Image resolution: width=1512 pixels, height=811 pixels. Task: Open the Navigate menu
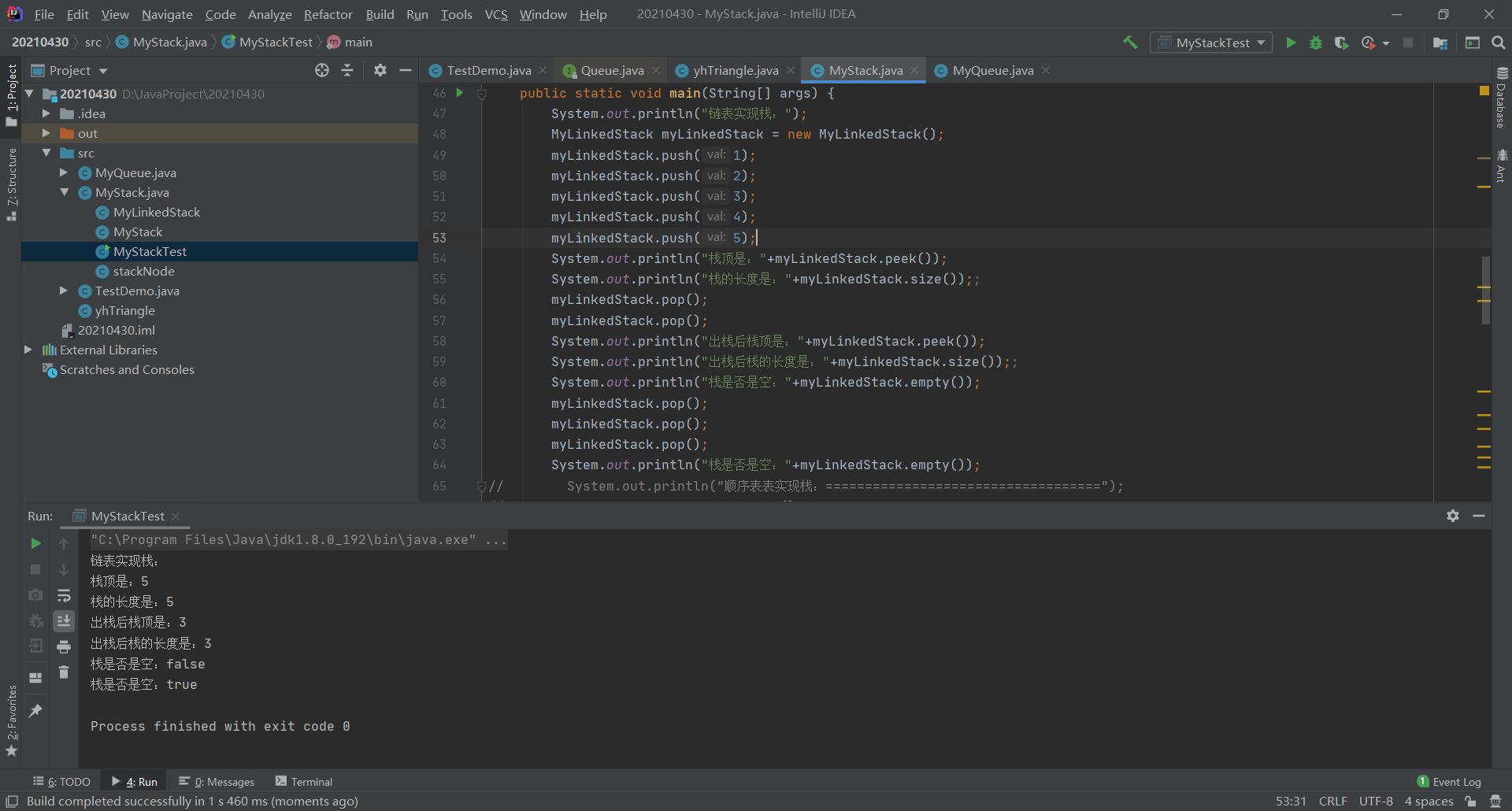pos(167,14)
